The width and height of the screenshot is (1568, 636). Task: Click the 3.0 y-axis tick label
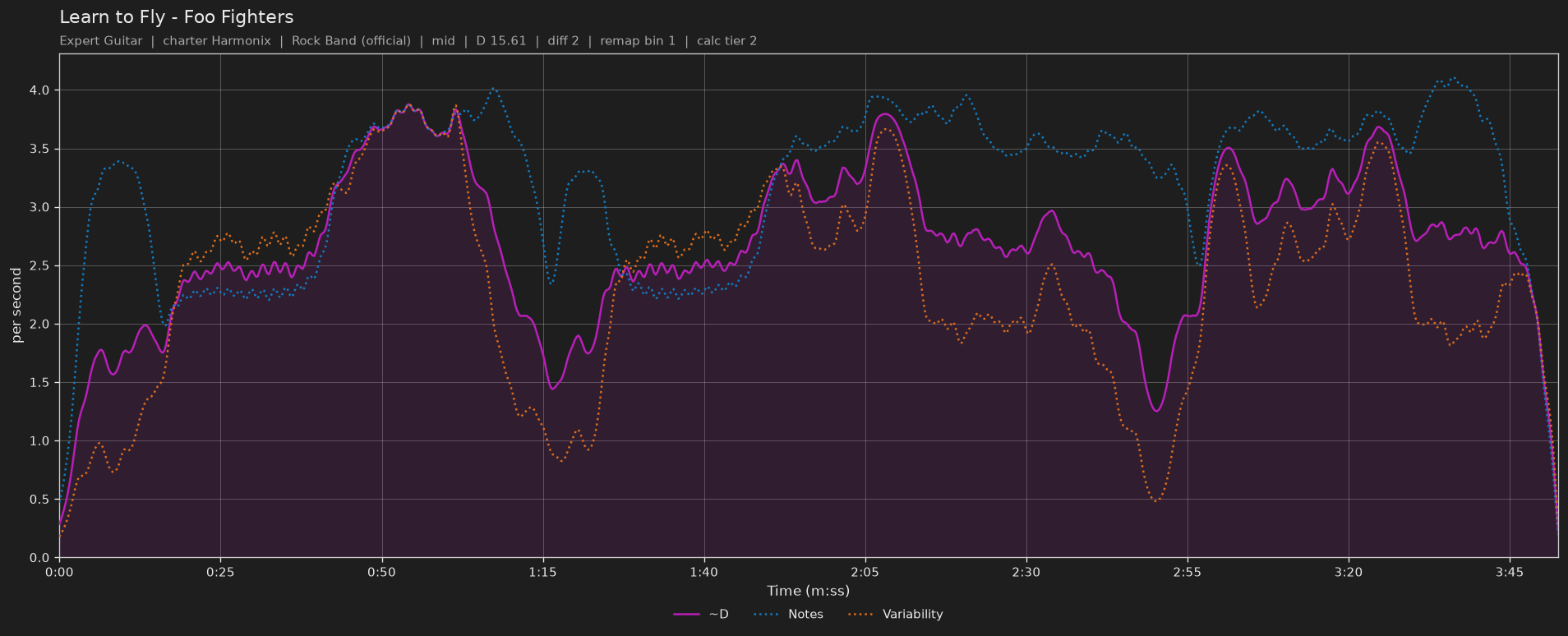pyautogui.click(x=40, y=207)
